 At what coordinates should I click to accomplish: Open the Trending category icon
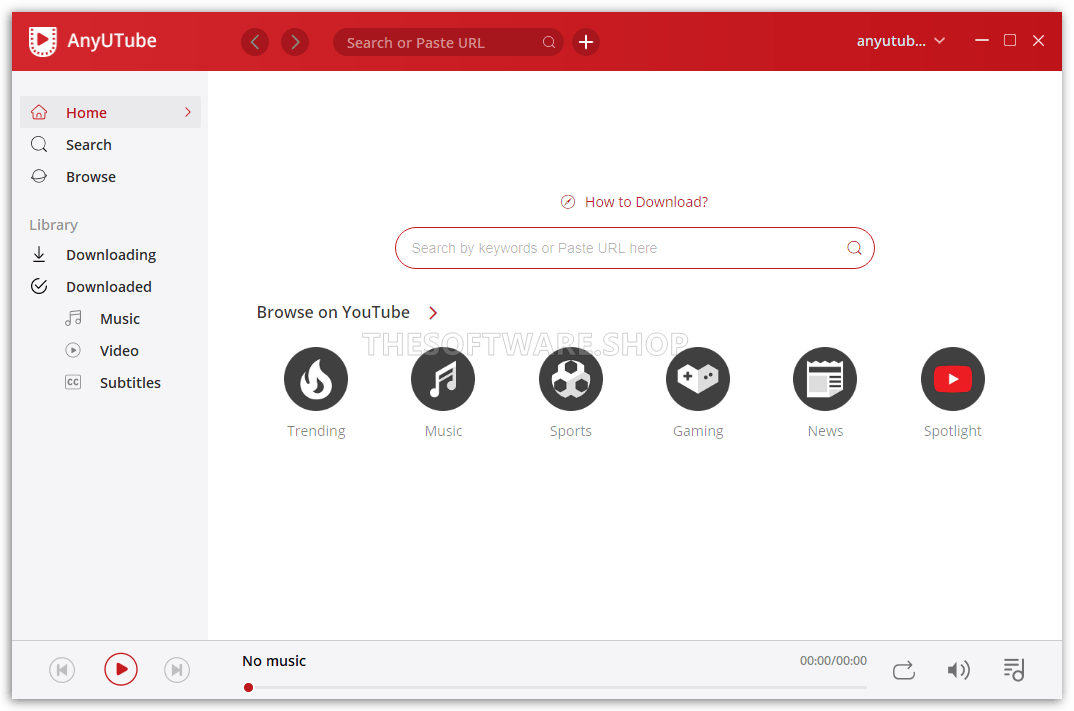316,379
